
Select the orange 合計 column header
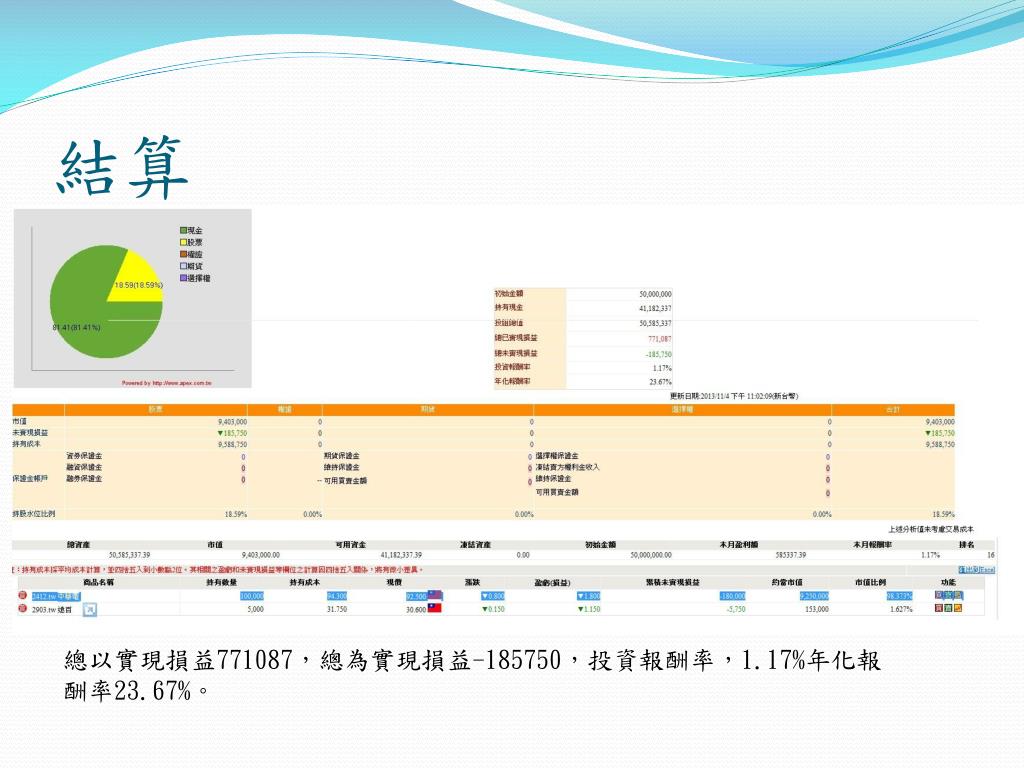(893, 409)
